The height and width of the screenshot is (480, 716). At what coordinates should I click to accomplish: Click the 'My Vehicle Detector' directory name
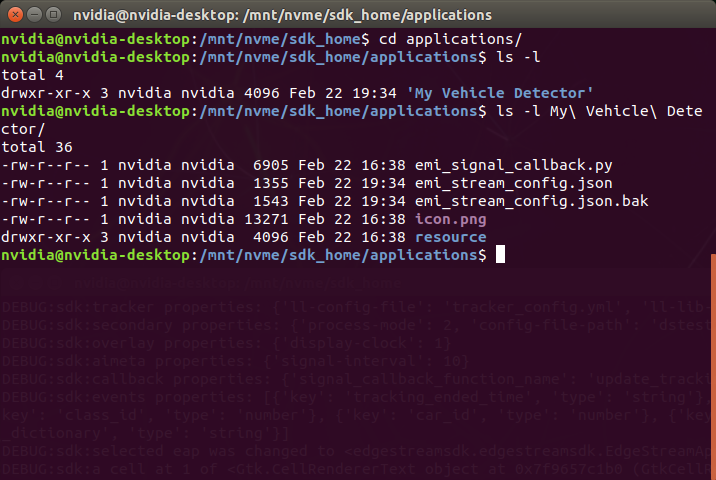click(500, 93)
